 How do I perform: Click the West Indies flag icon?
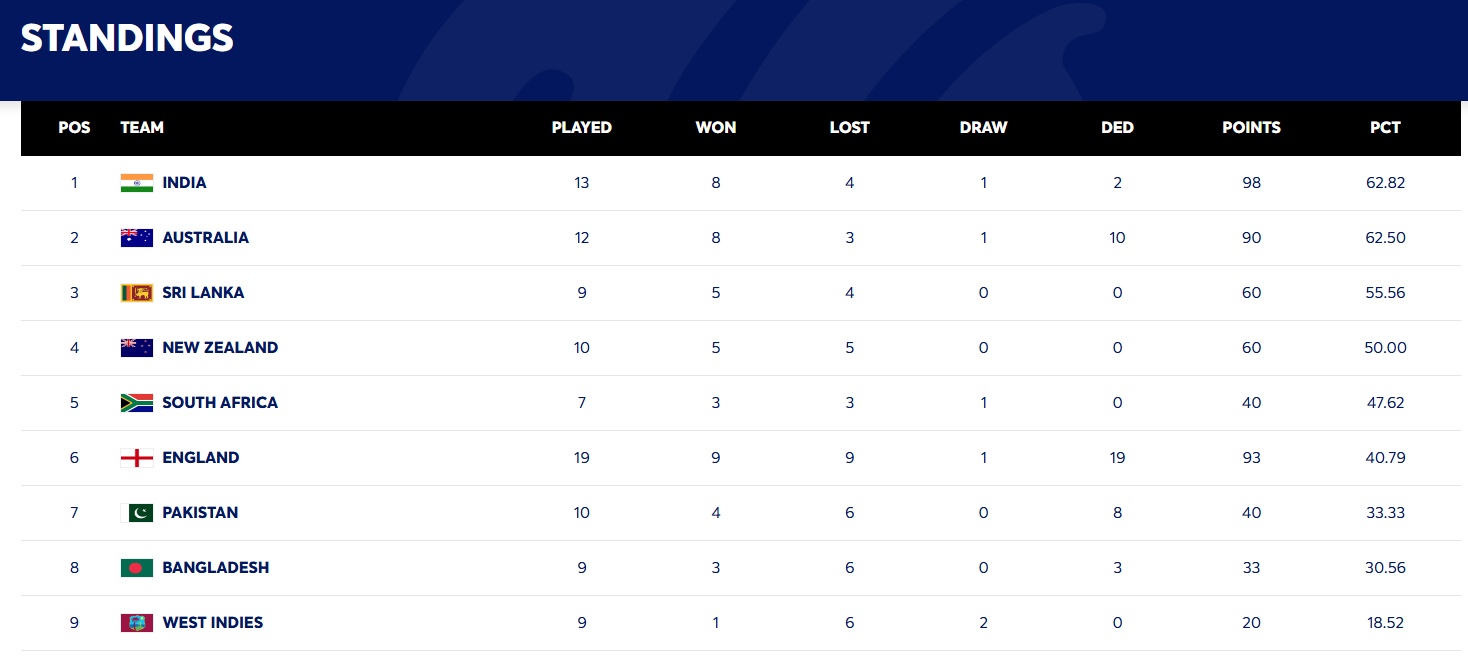click(136, 623)
